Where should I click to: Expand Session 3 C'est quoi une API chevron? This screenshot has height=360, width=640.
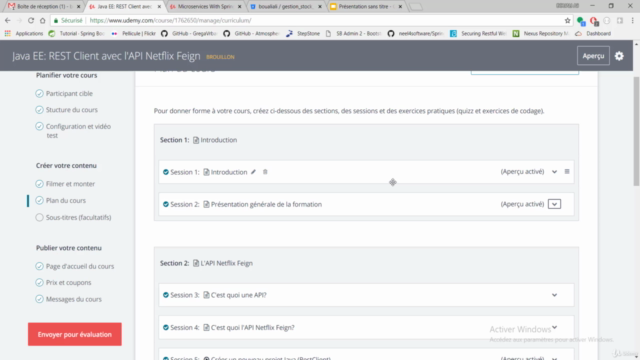point(554,295)
